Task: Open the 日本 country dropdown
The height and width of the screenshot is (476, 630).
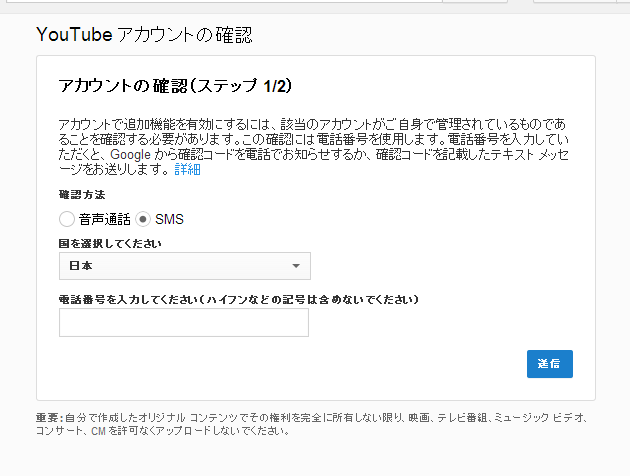Action: tap(185, 266)
